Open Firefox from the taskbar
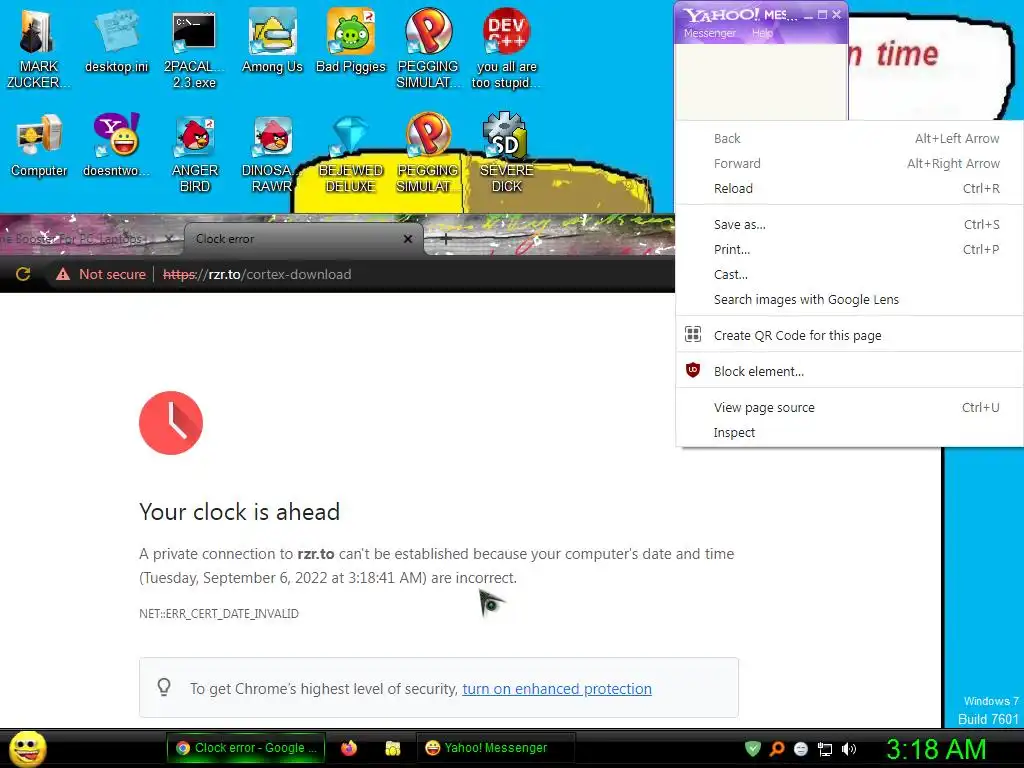The height and width of the screenshot is (768, 1024). click(x=349, y=748)
